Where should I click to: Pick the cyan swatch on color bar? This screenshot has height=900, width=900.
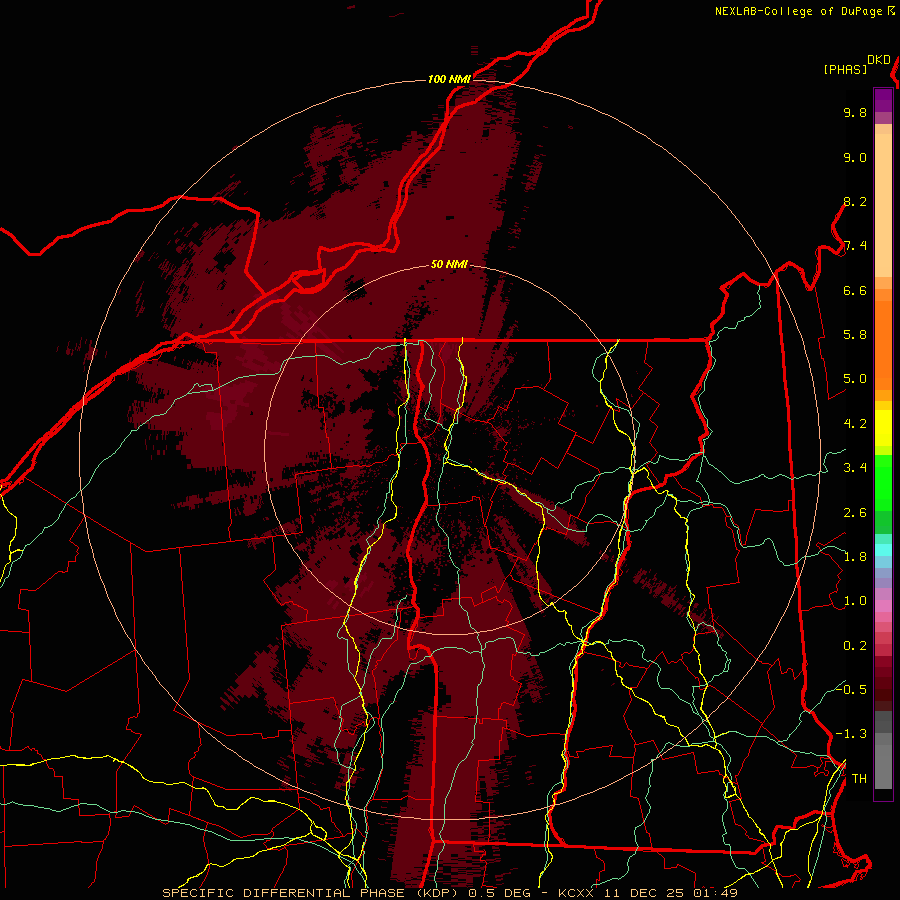883,550
